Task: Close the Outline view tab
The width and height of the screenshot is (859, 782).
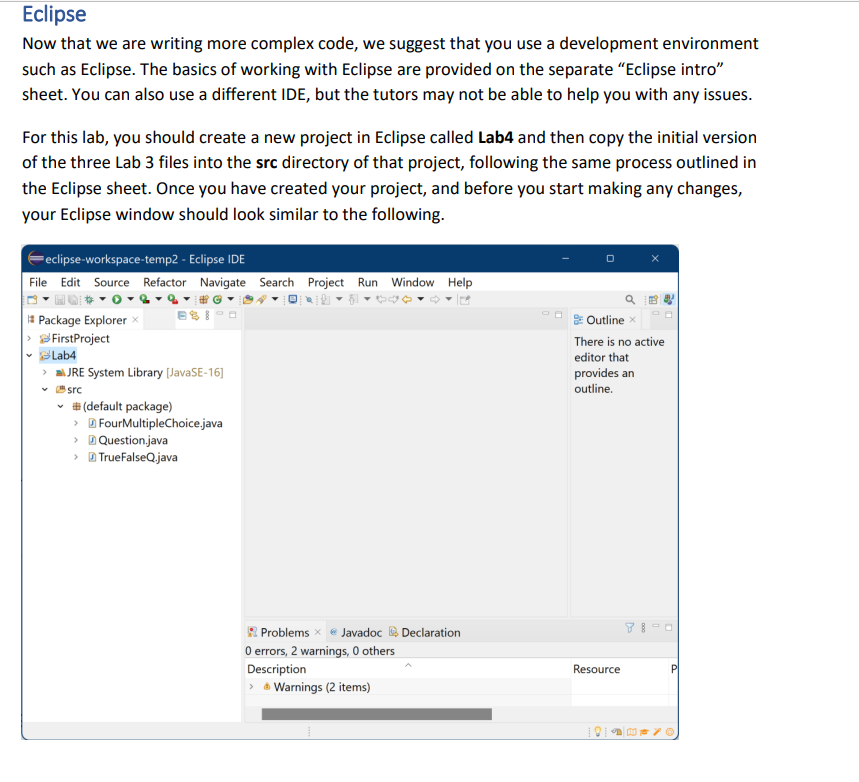Action: click(633, 319)
